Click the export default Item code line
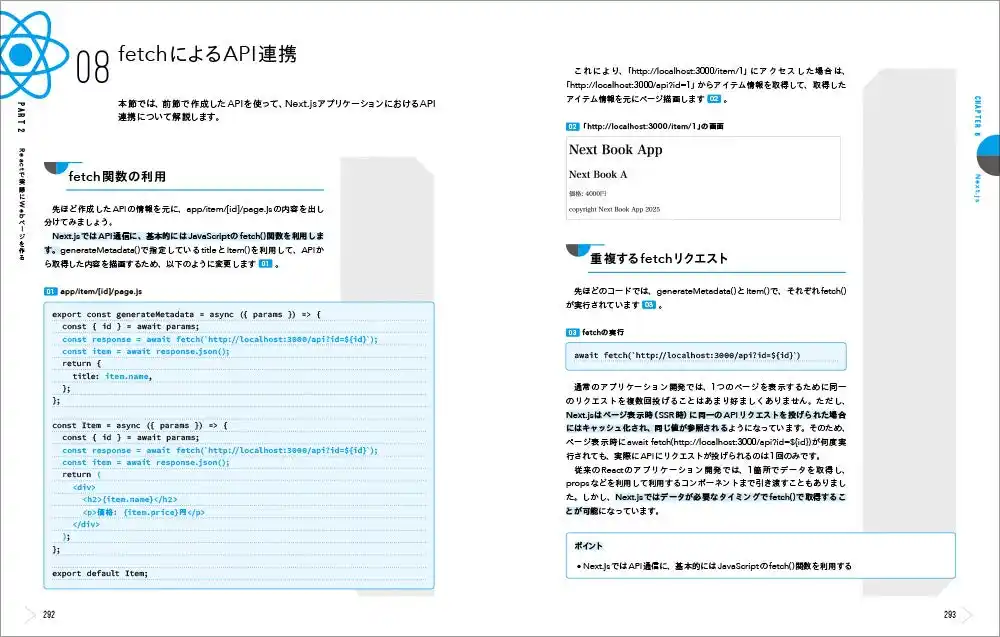 coord(100,573)
